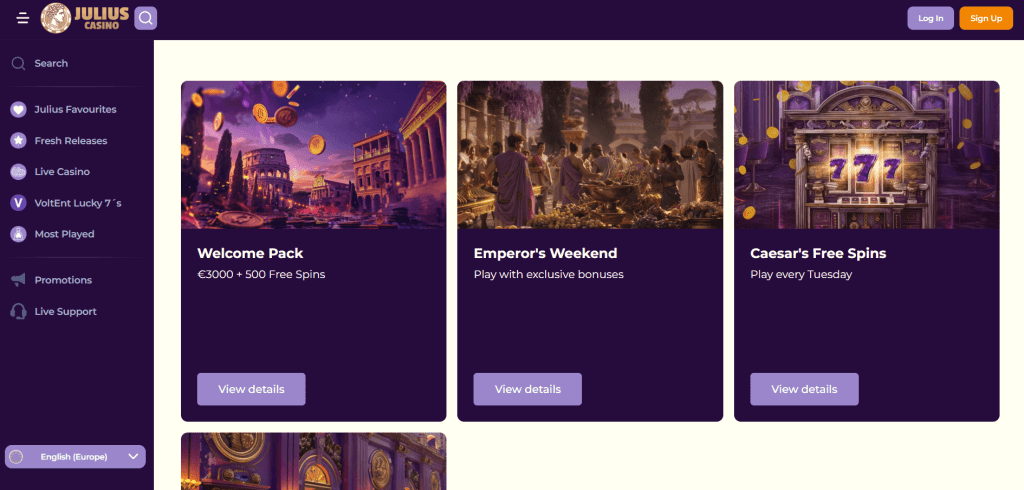Click the star icon for Fresh Releases
This screenshot has width=1024, height=490.
pos(18,141)
